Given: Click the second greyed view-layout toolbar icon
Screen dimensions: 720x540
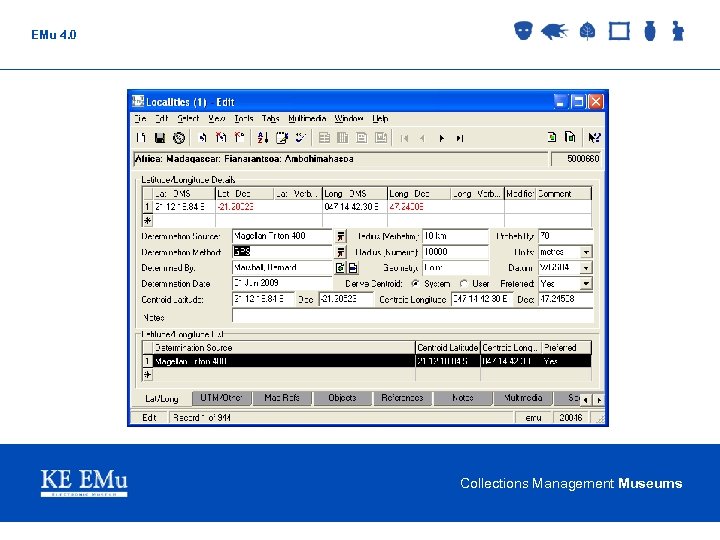Looking at the screenshot, I should click(343, 137).
